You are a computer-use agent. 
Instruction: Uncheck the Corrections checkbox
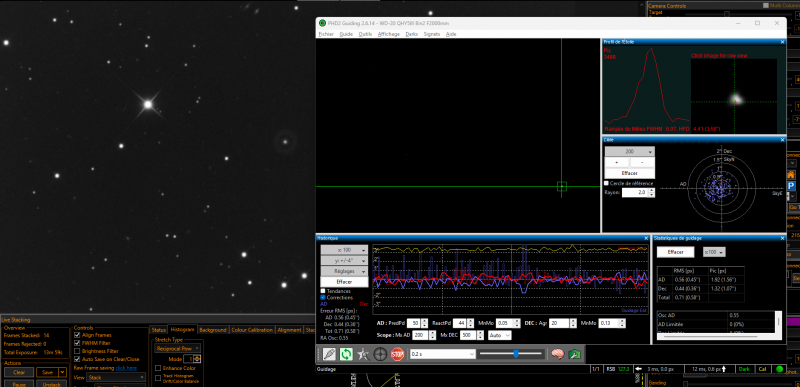[323, 297]
